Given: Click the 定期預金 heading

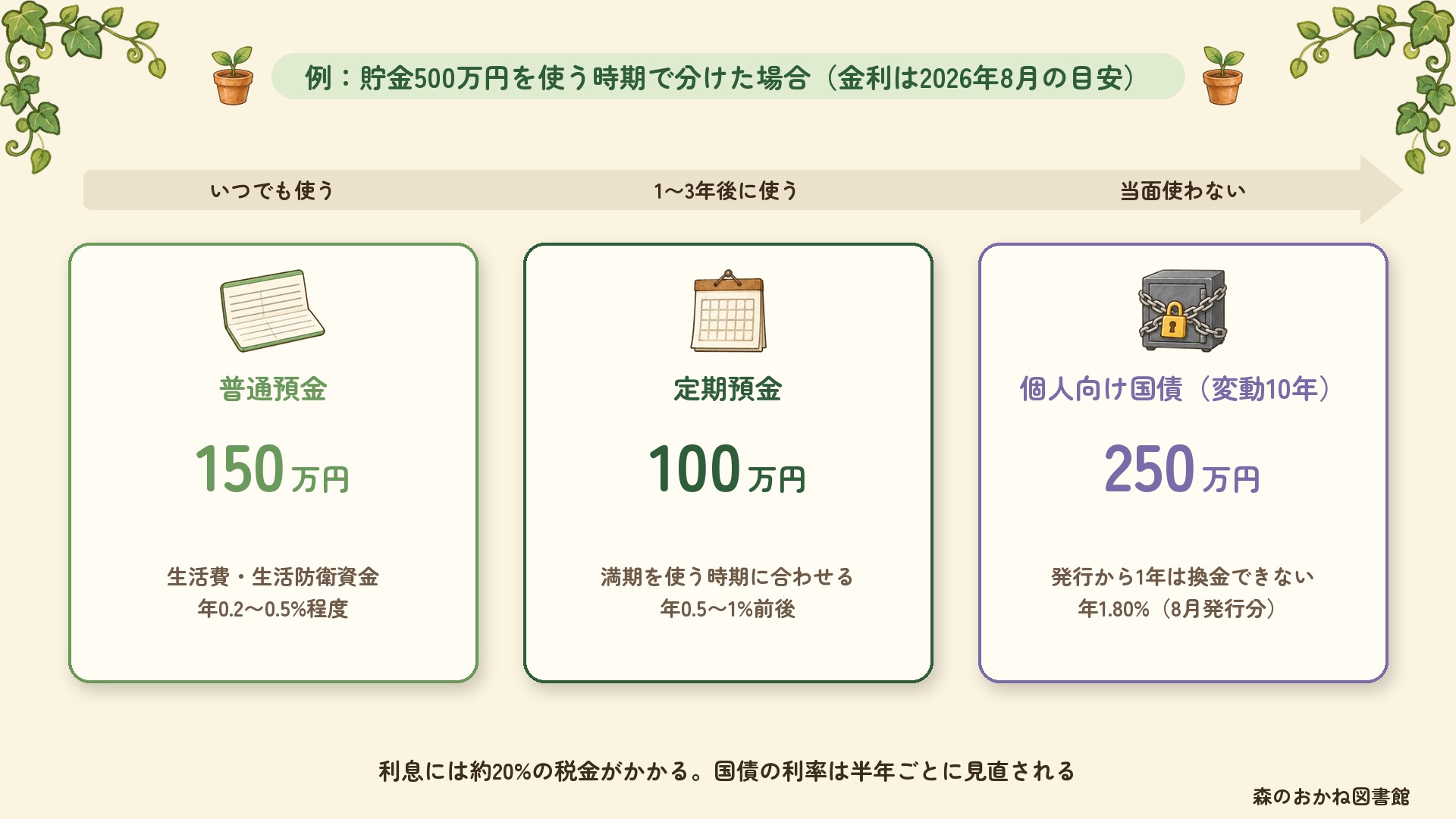Looking at the screenshot, I should pyautogui.click(x=728, y=389).
